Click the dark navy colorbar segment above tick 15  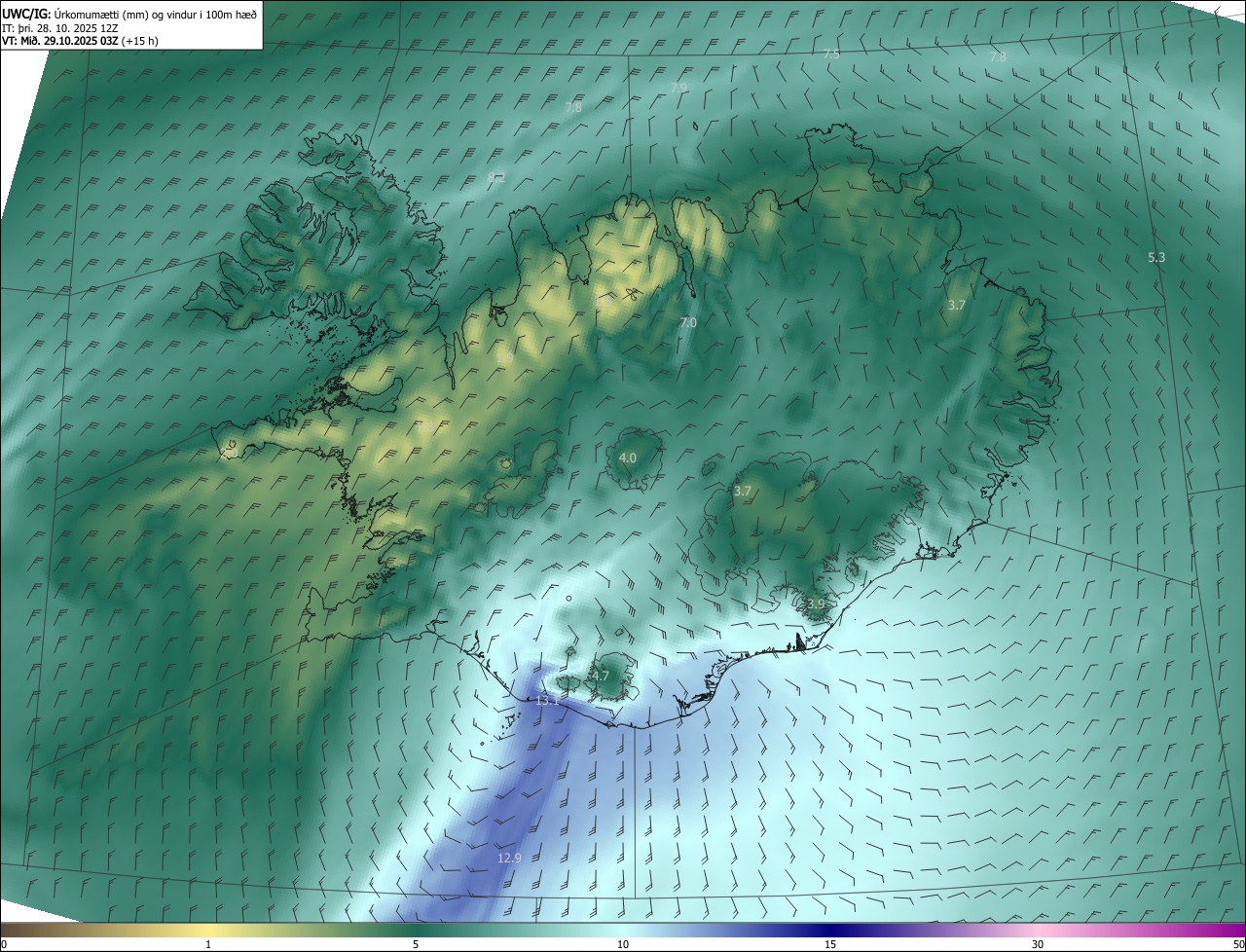pyautogui.click(x=830, y=930)
